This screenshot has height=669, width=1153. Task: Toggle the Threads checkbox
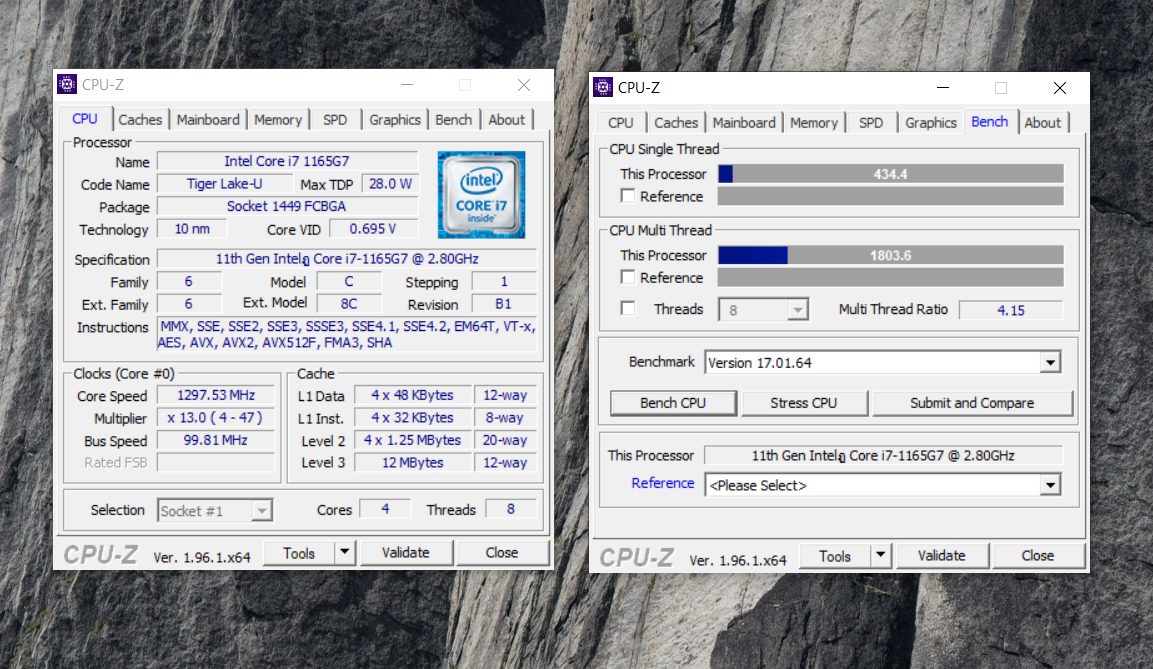[x=627, y=309]
